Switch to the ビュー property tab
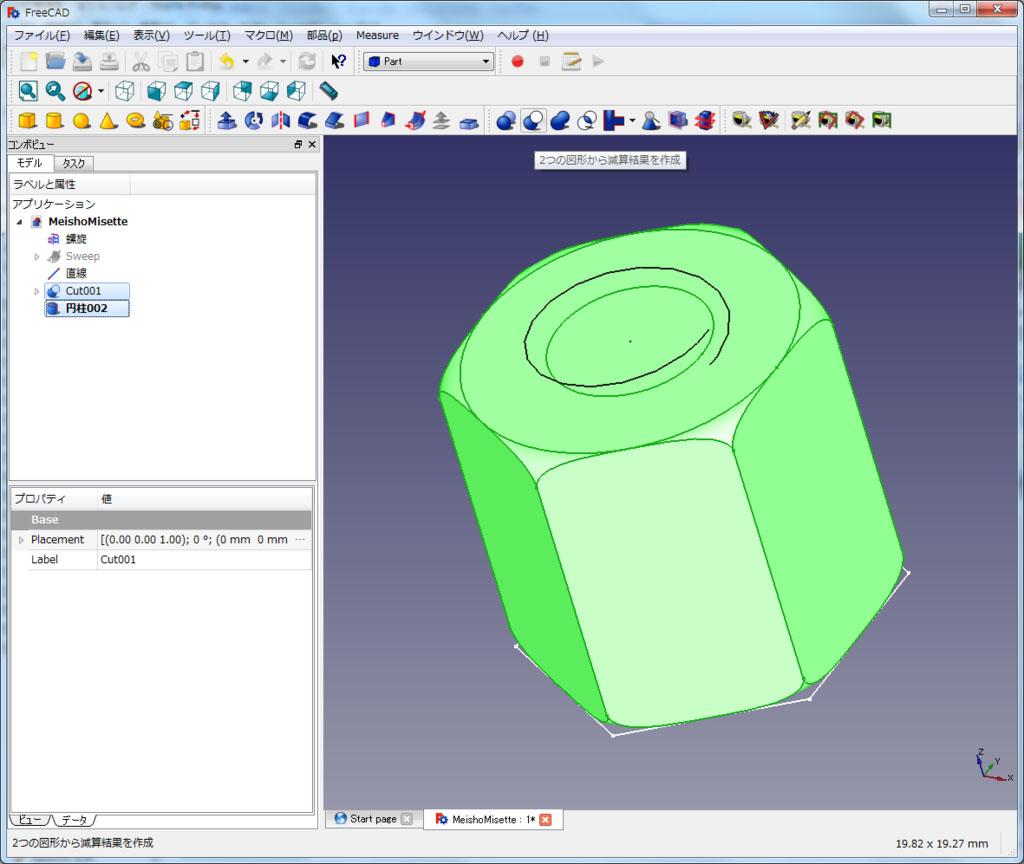The height and width of the screenshot is (864, 1024). point(29,820)
